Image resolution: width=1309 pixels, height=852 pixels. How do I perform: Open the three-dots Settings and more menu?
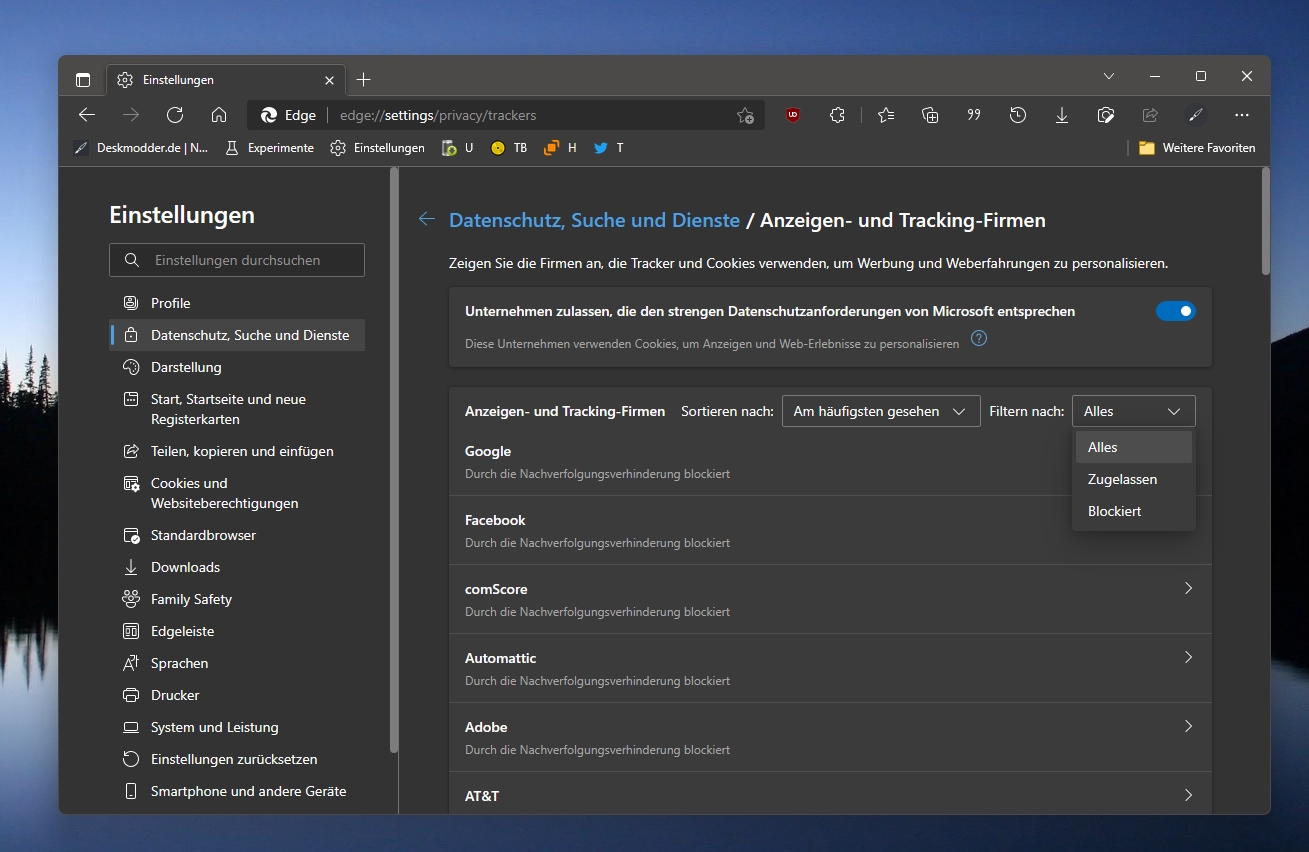1242,115
